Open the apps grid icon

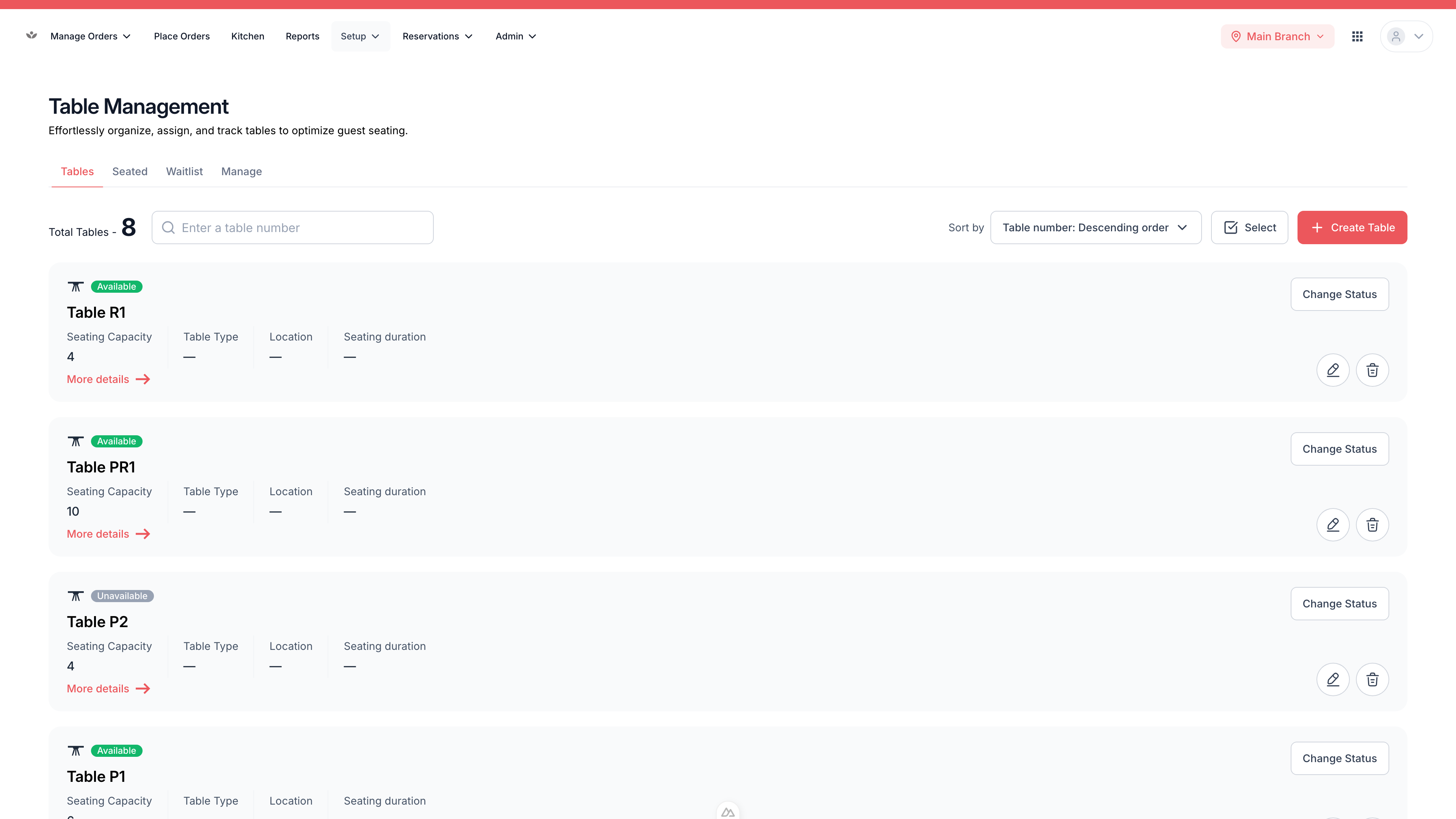[x=1357, y=36]
